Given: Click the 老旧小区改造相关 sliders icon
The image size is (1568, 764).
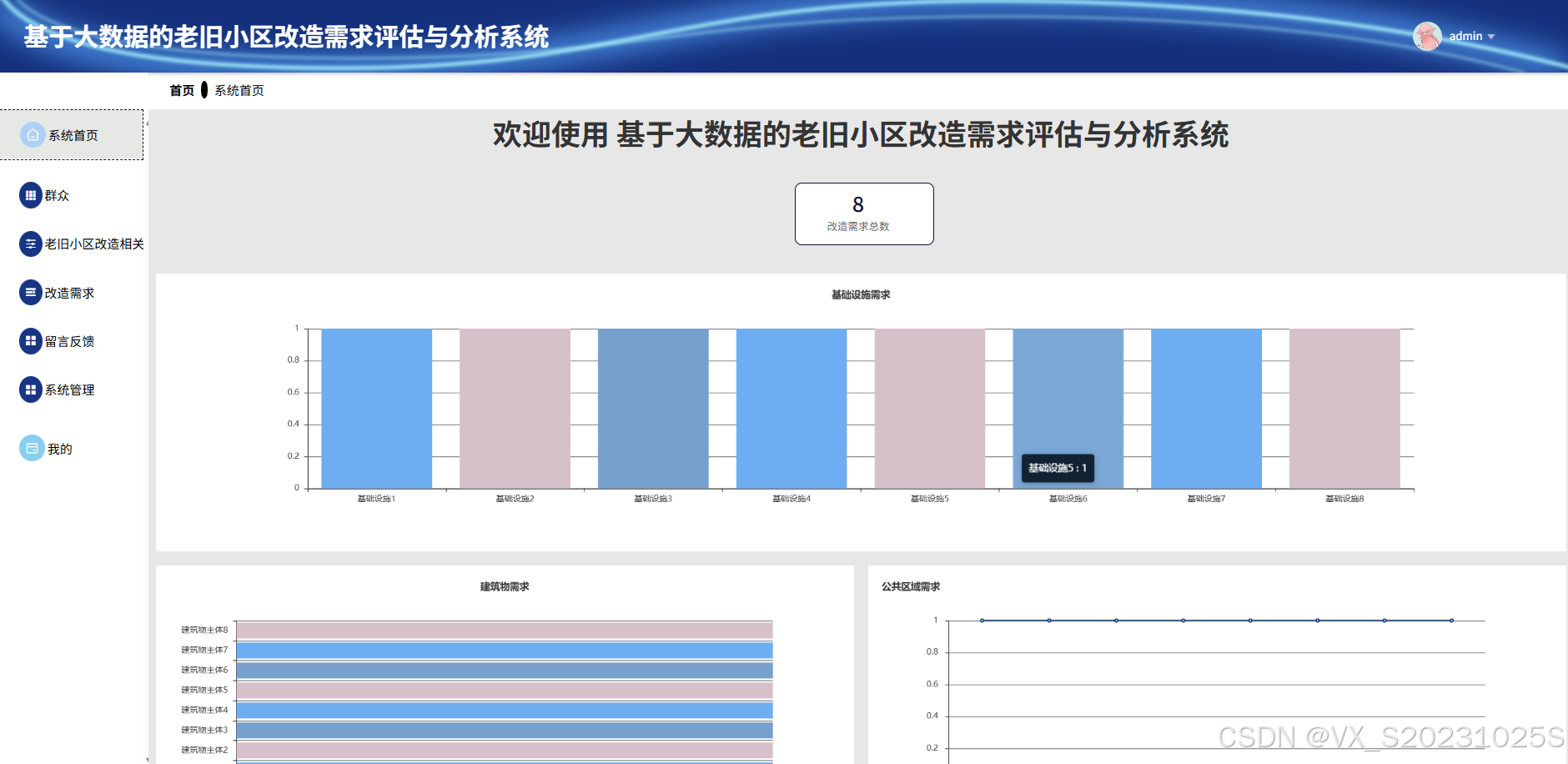Looking at the screenshot, I should [31, 244].
